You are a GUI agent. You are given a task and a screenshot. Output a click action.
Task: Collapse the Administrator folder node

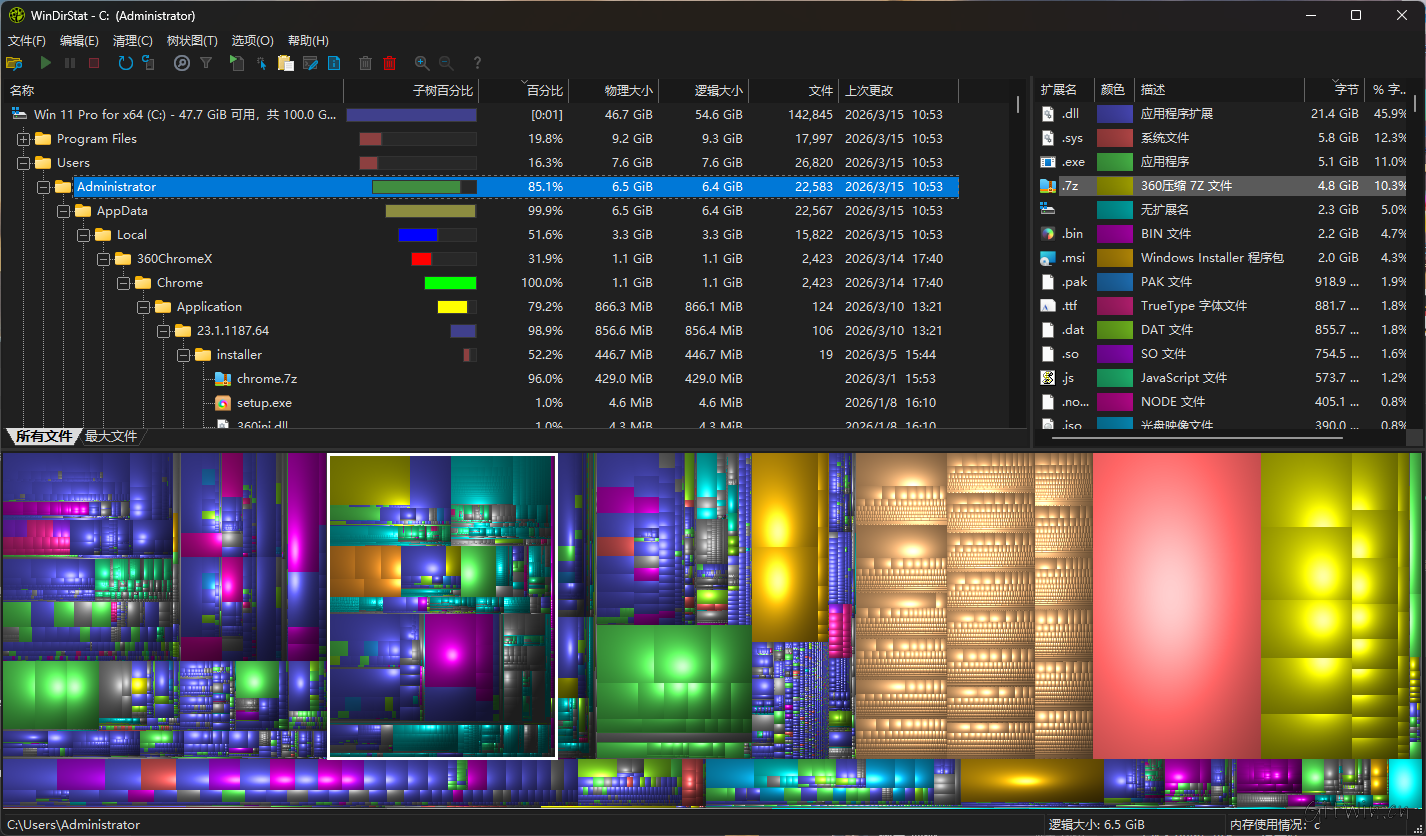coord(44,187)
